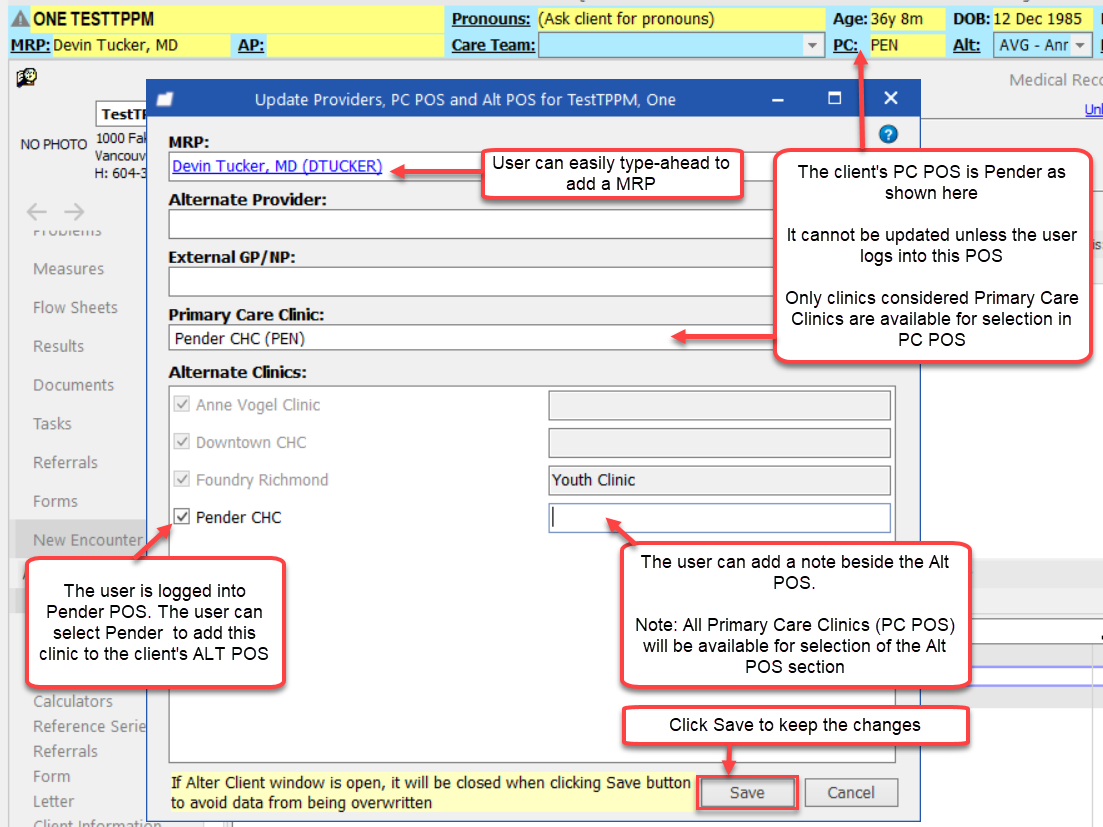Toggle the Downtown CHC checkbox
The image size is (1103, 827).
point(182,442)
